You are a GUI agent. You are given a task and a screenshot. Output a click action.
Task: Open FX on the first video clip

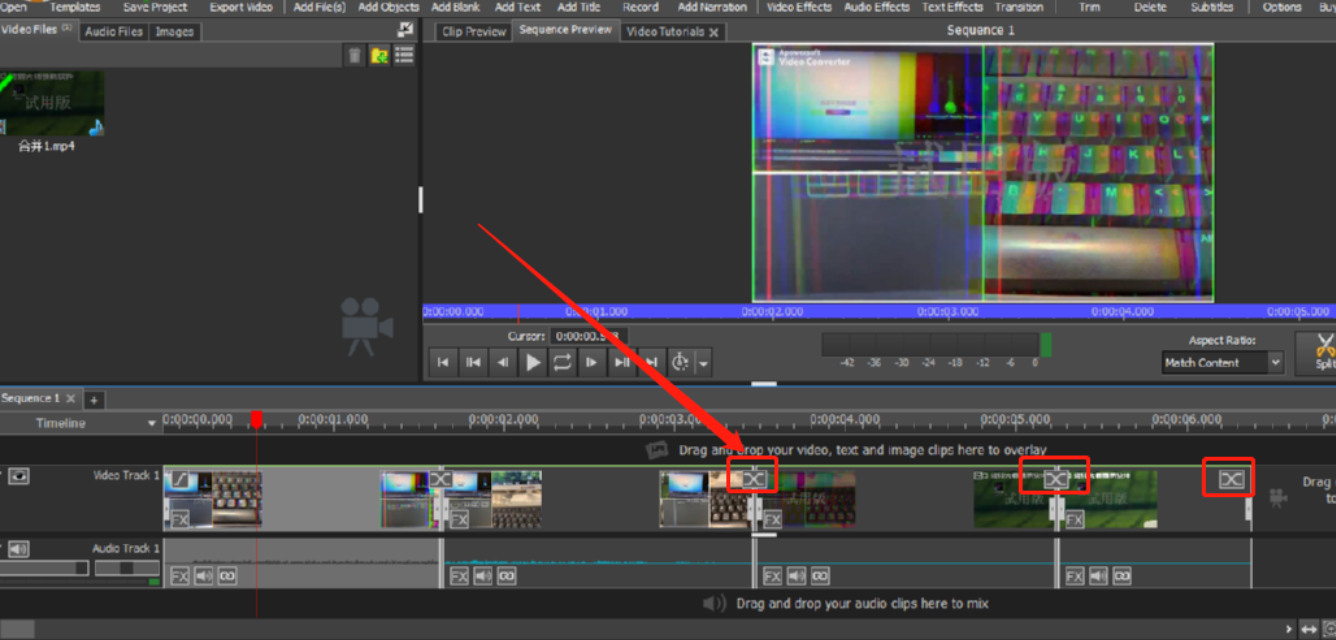point(180,519)
